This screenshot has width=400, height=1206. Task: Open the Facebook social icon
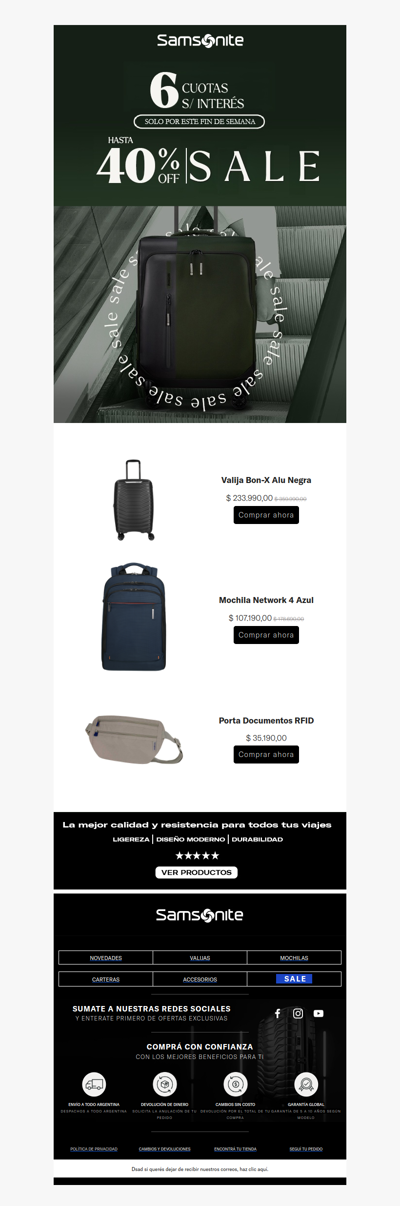point(278,1014)
